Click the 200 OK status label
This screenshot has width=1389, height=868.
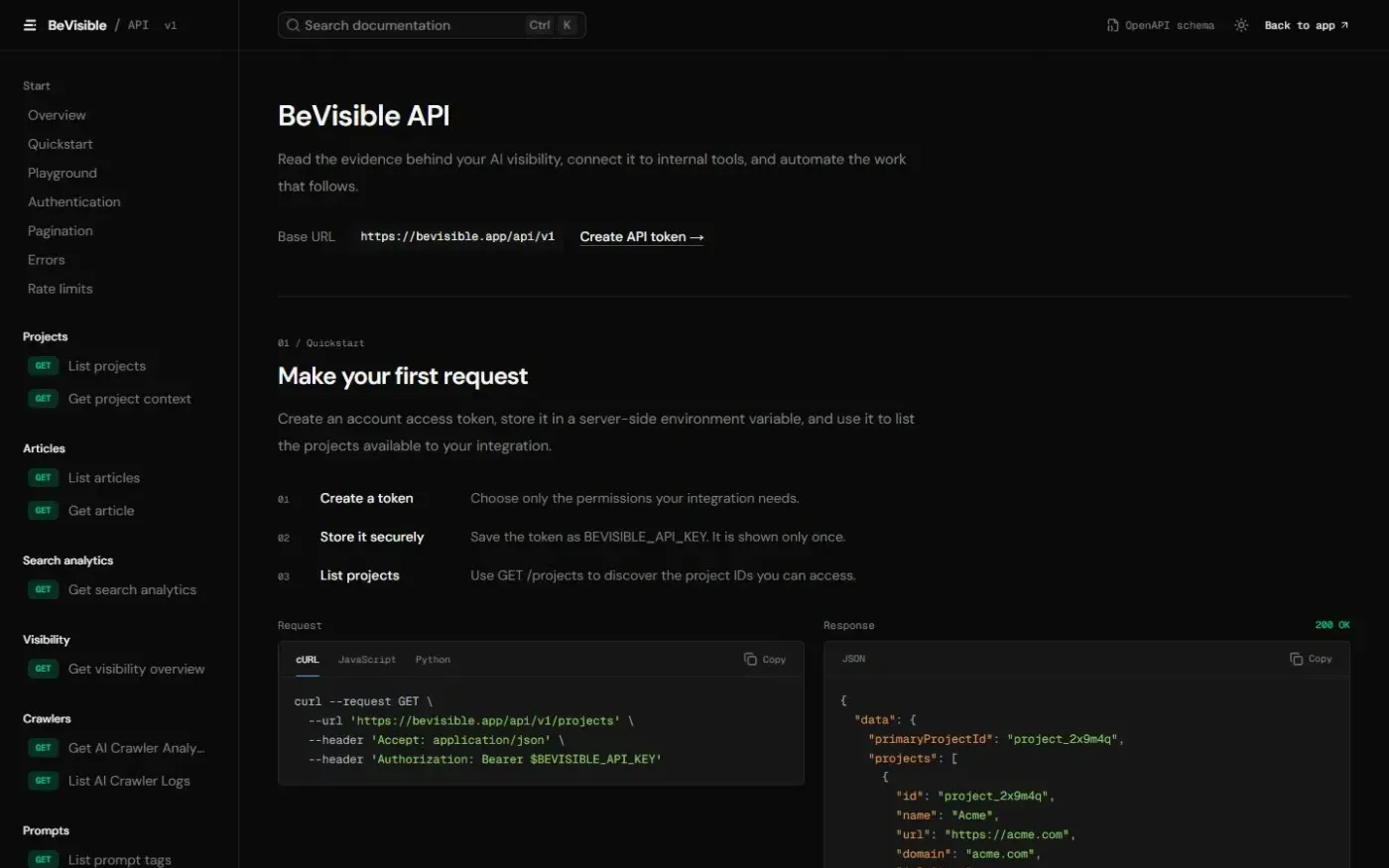point(1332,625)
